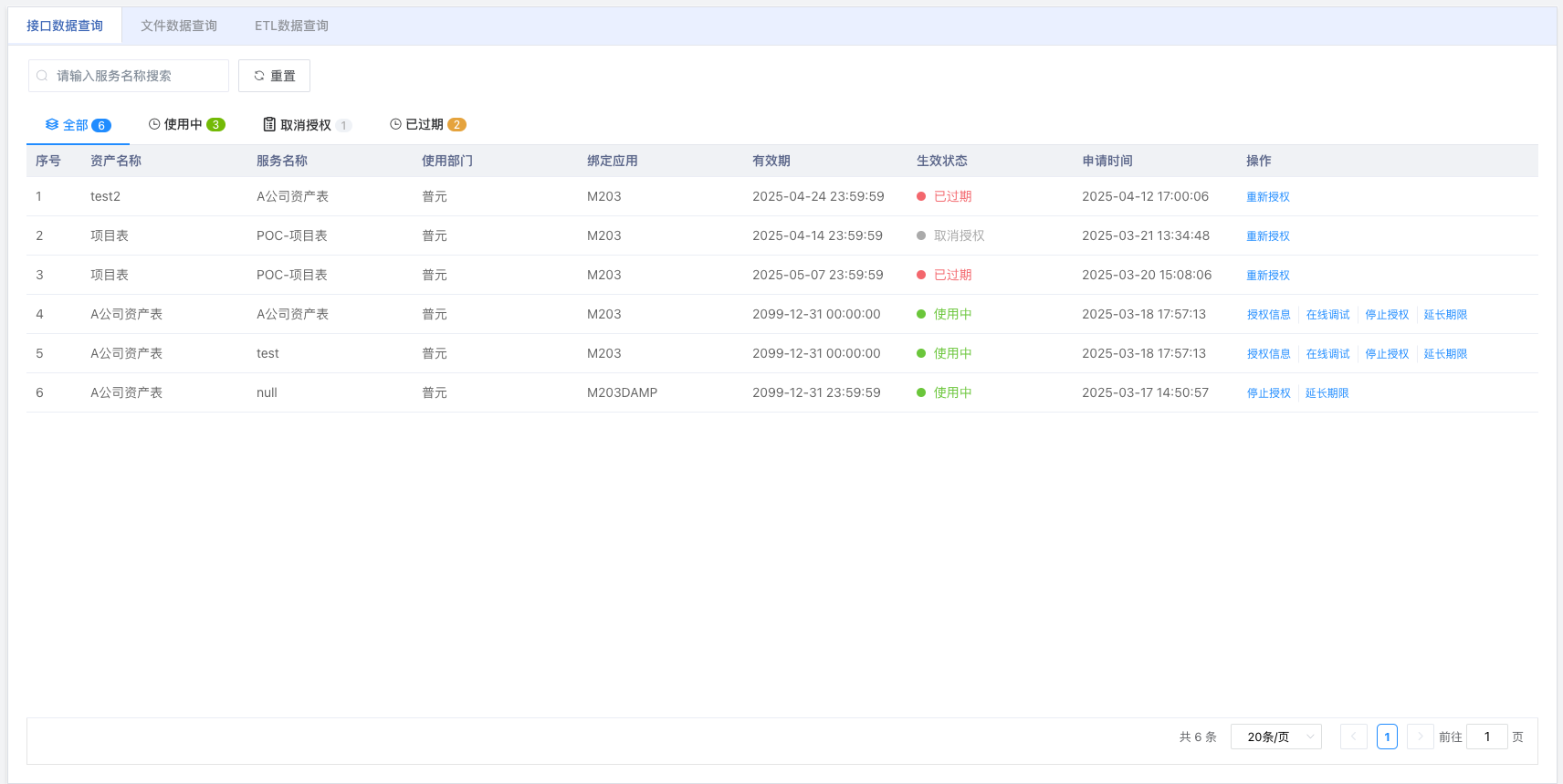Click 停止授权 for the M203DAMP row

1268,393
